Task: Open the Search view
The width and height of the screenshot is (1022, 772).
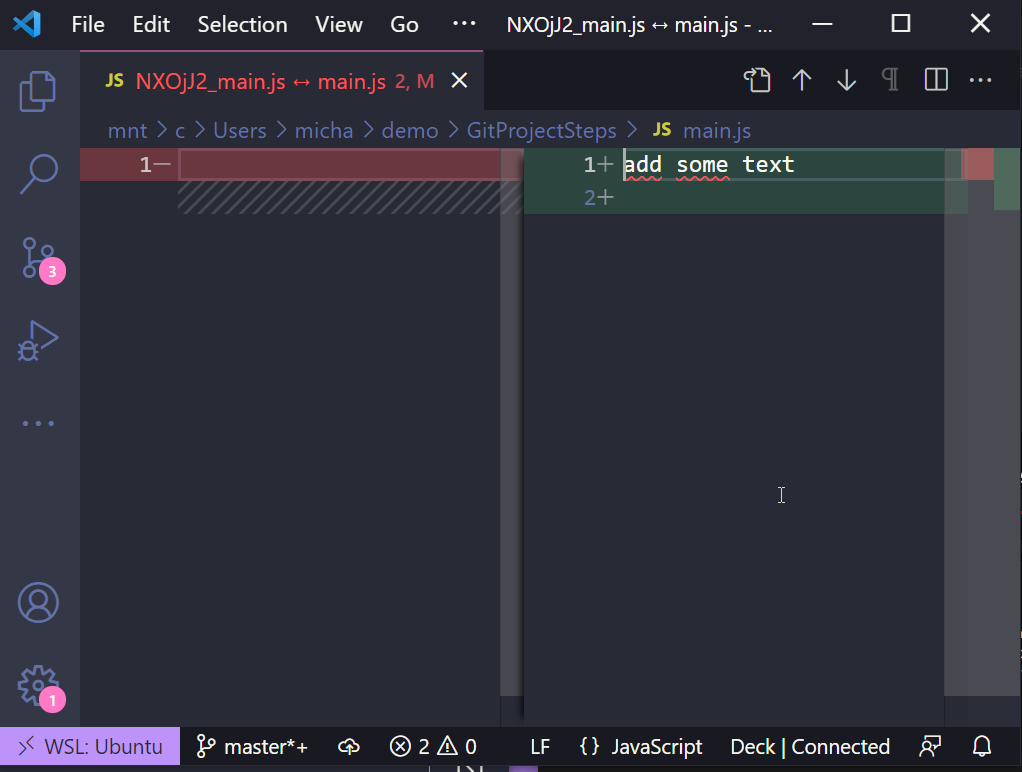Action: [39, 174]
